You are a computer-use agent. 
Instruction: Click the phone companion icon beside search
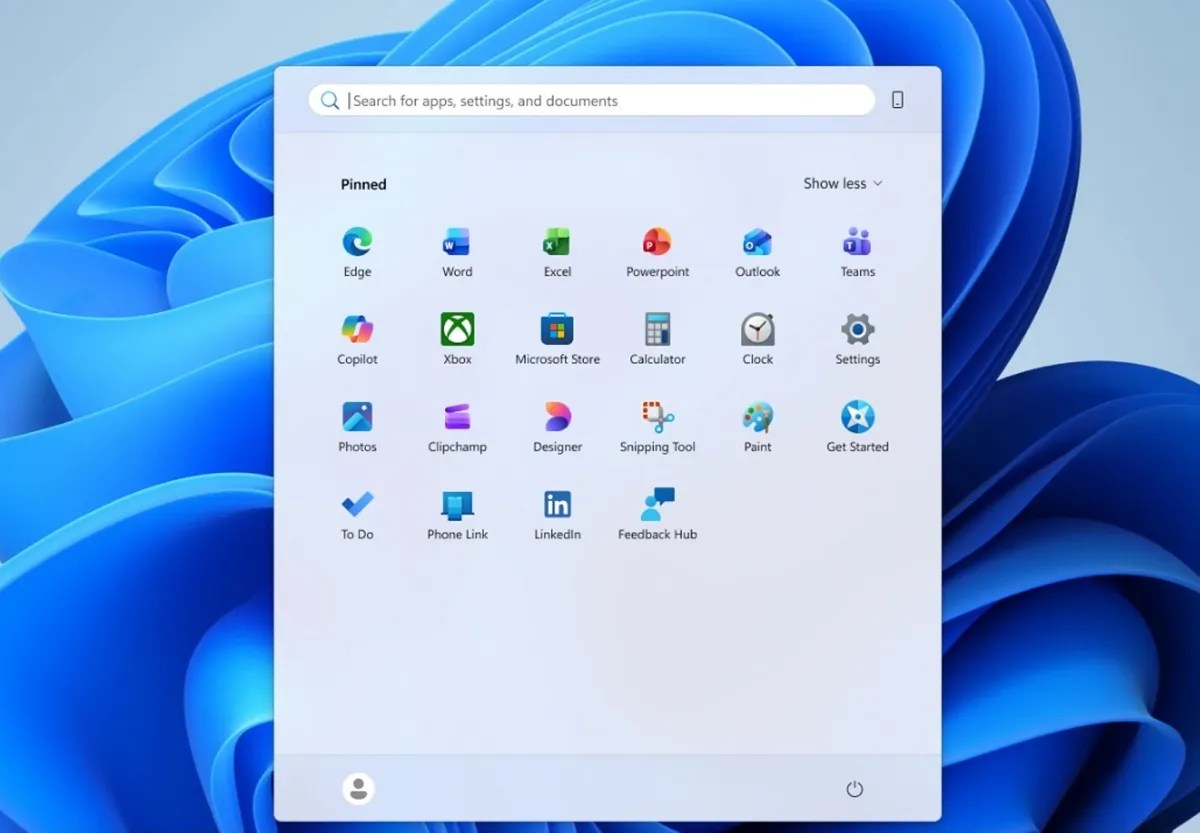(x=897, y=100)
